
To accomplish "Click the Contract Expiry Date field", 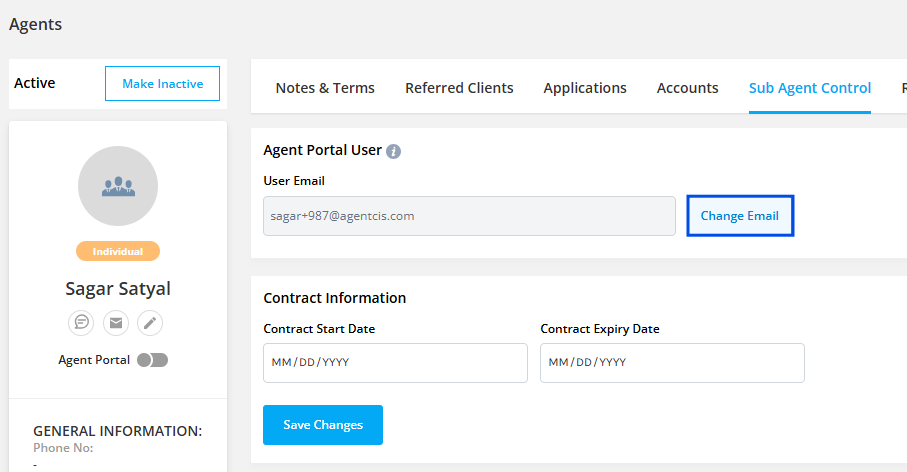I will [x=672, y=362].
